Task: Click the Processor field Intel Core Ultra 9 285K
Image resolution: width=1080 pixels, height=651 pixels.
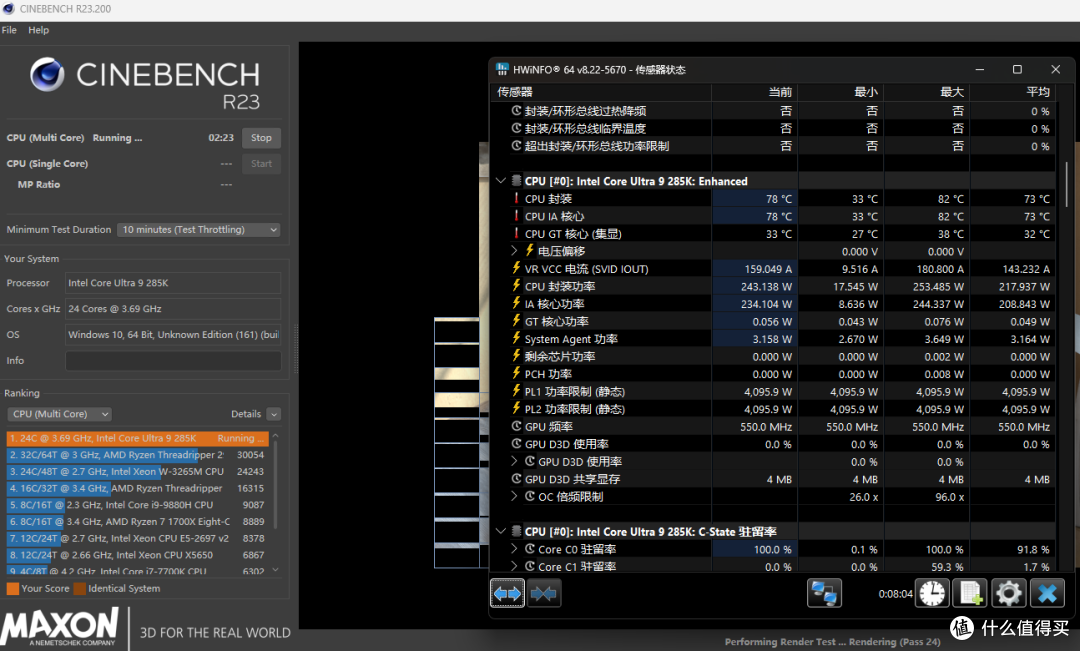Action: [x=173, y=283]
